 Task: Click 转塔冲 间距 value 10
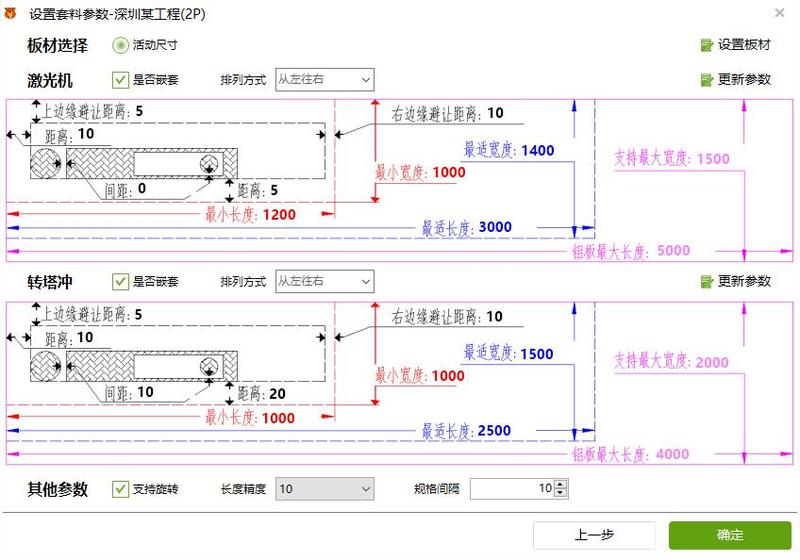[x=145, y=392]
